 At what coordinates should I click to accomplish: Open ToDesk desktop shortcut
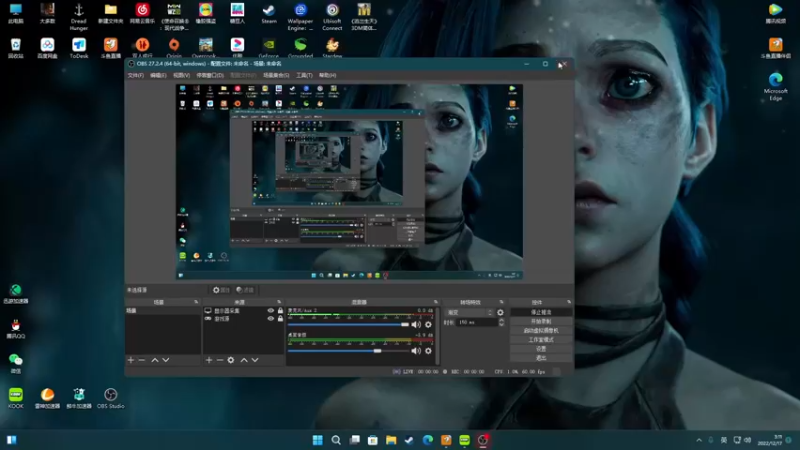pos(79,48)
